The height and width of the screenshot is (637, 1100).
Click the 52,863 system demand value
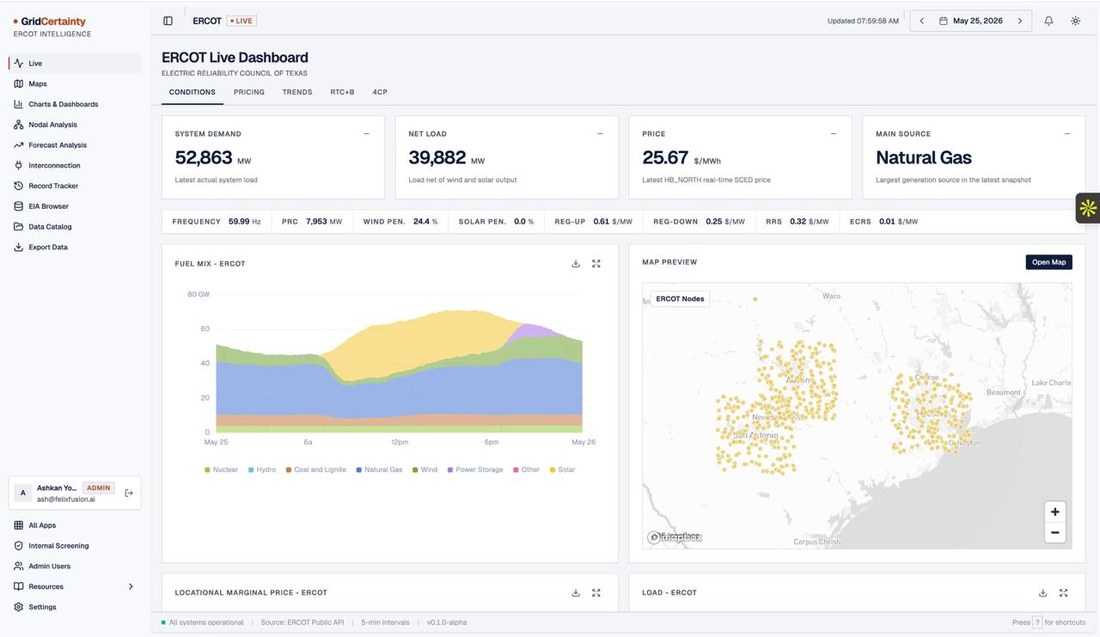click(x=203, y=158)
